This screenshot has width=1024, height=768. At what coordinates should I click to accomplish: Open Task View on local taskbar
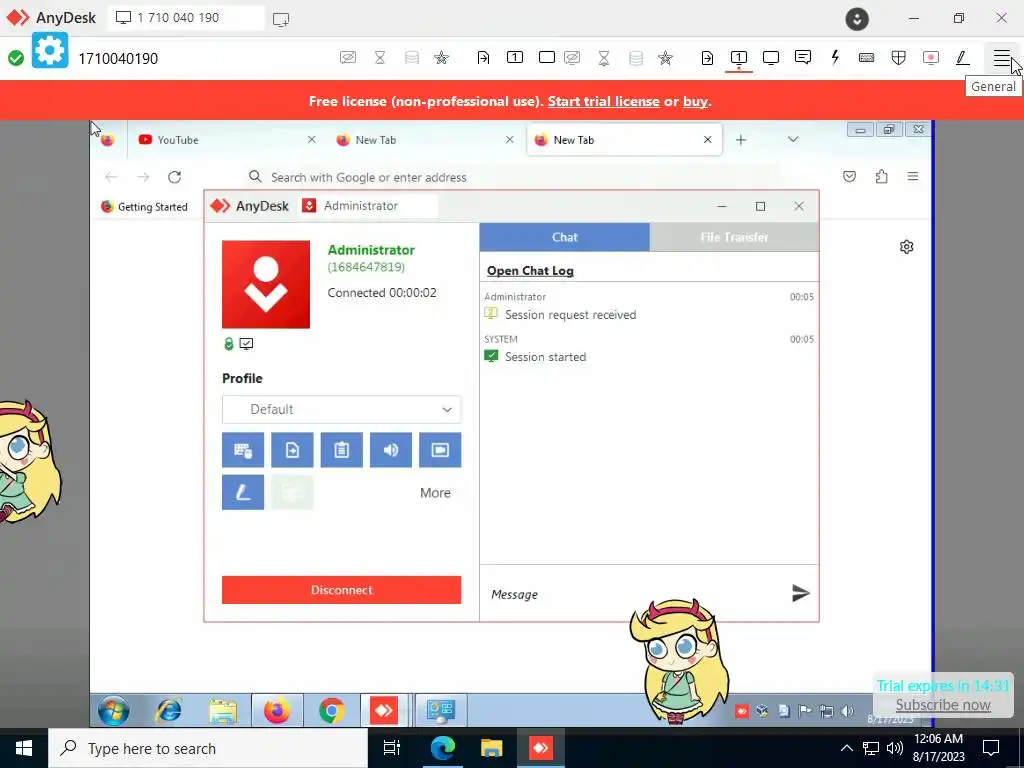coord(392,748)
